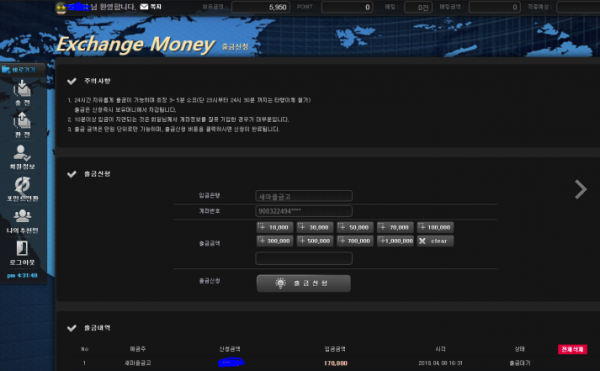Open member info (회원정보) icon

click(x=22, y=156)
